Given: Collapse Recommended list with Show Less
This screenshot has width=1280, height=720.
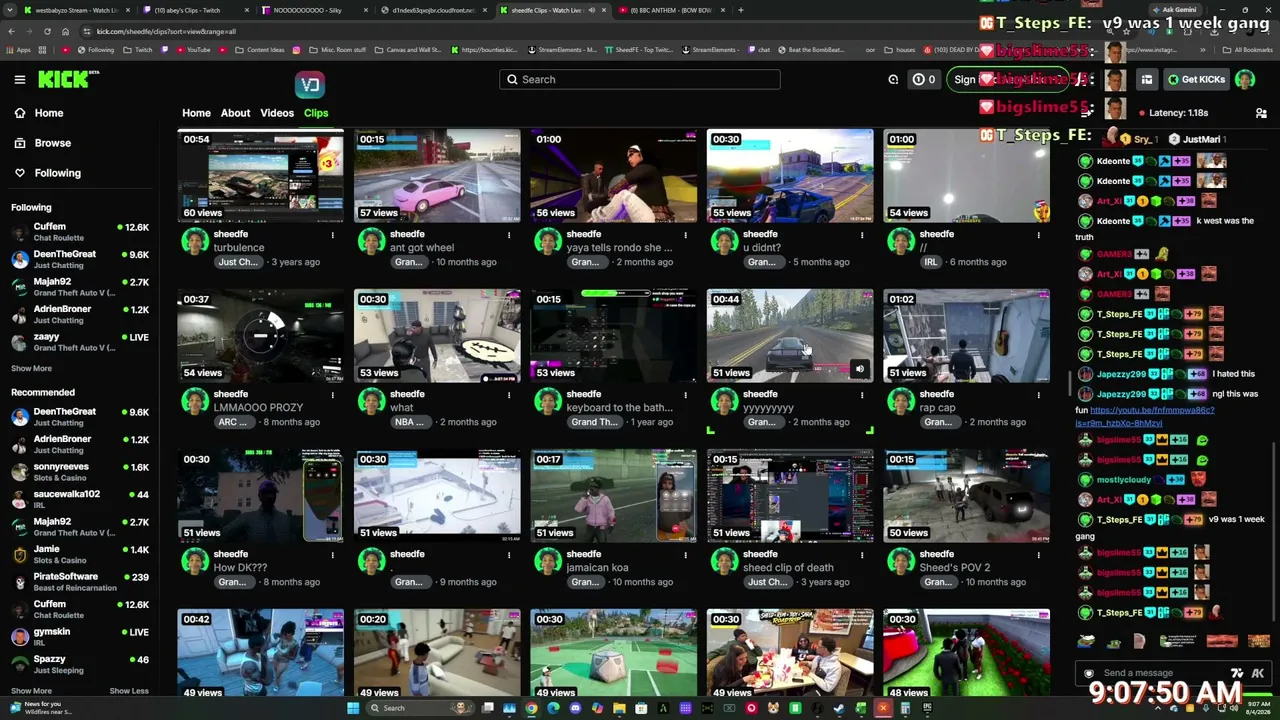Looking at the screenshot, I should [x=129, y=691].
